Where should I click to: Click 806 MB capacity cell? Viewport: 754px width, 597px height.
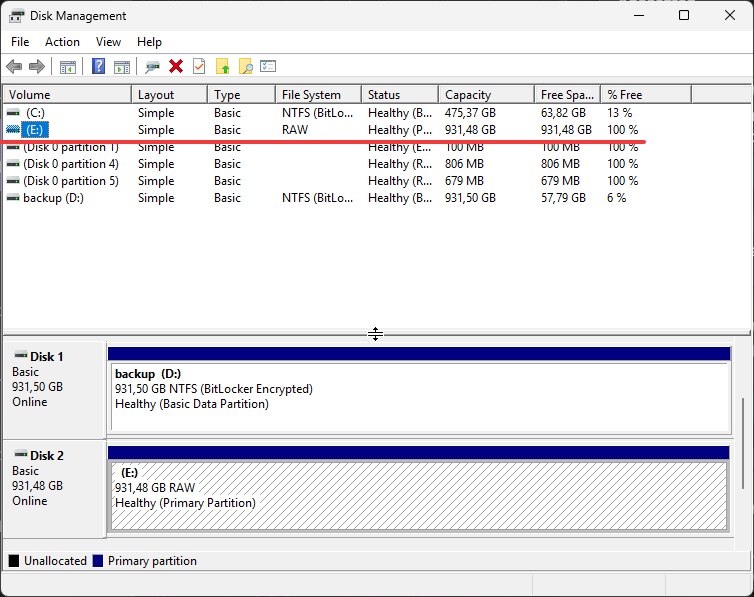point(464,164)
